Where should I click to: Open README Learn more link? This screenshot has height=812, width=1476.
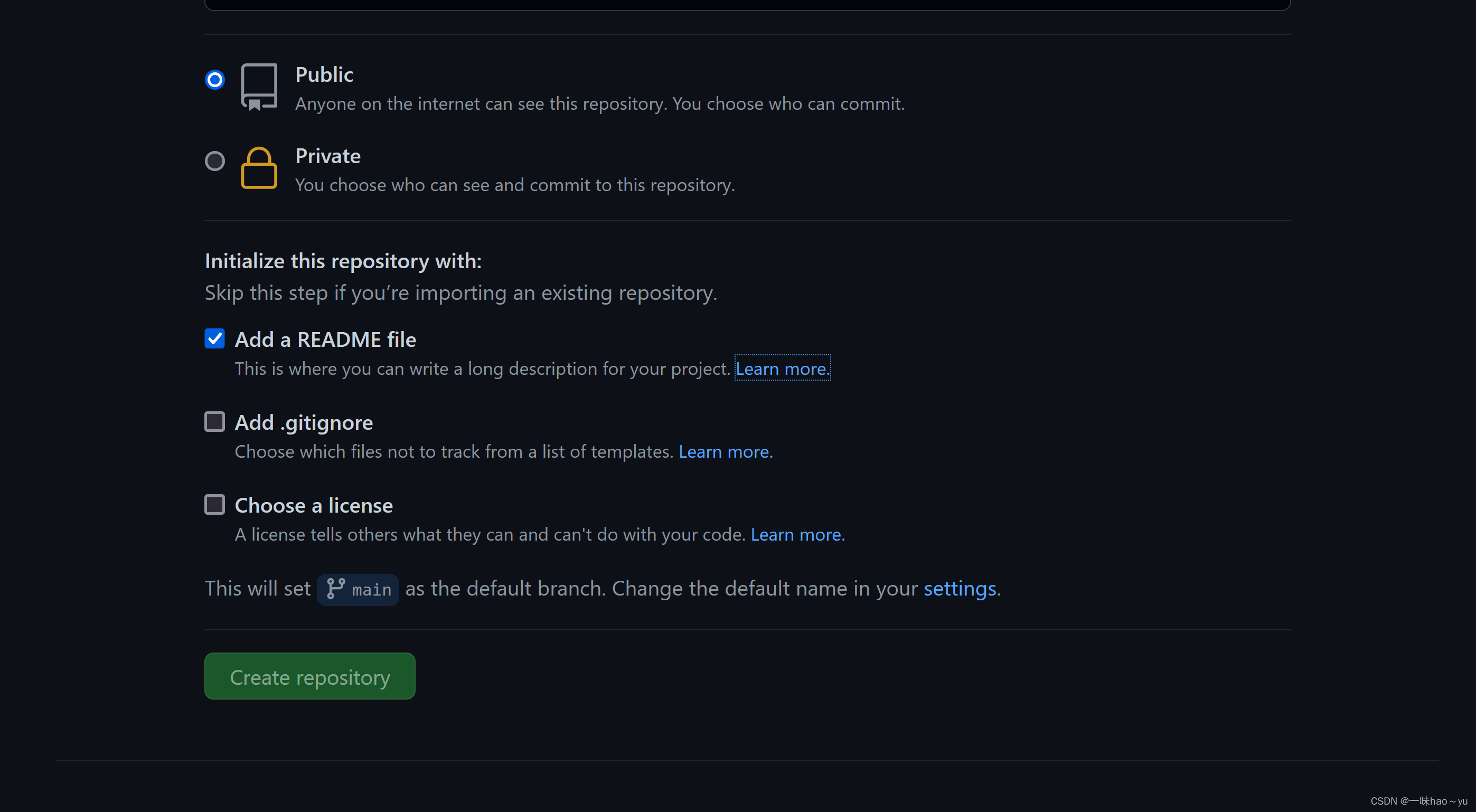(x=783, y=369)
